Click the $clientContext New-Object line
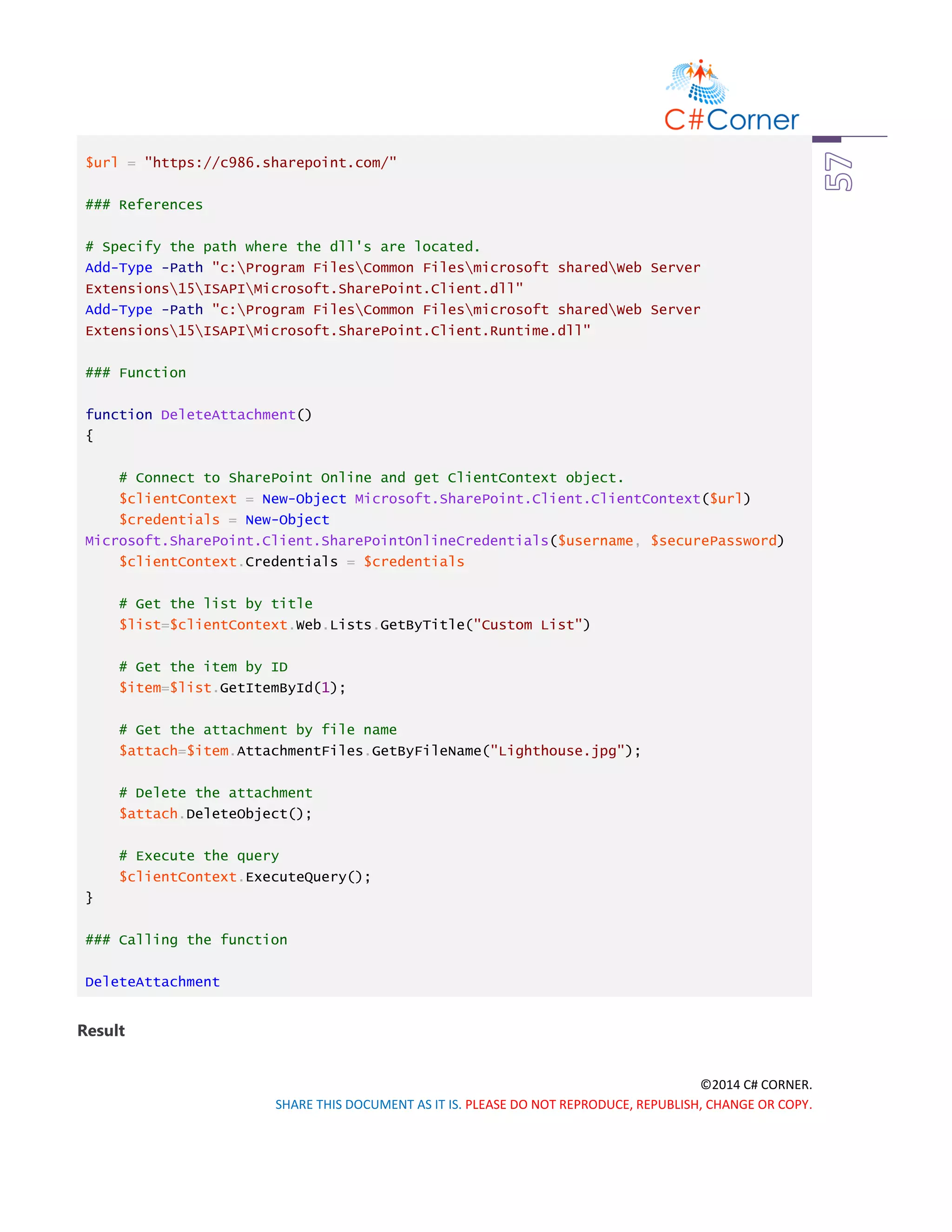Screen dimensions: 952x1232 (x=434, y=499)
